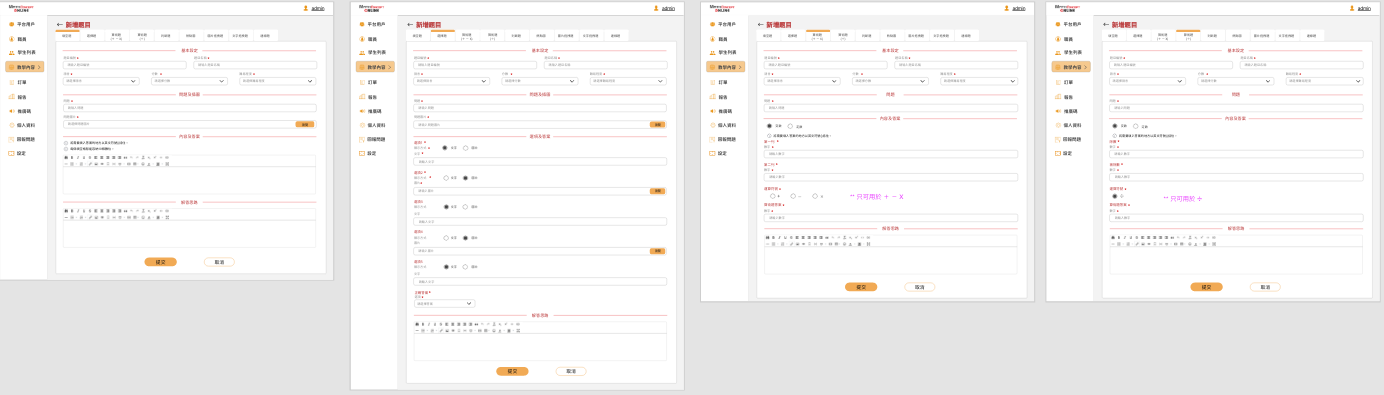Viewport: 1384px width, 395px height.
Task: Open 教學內容 menu in second window sidebar
Action: [x=375, y=67]
